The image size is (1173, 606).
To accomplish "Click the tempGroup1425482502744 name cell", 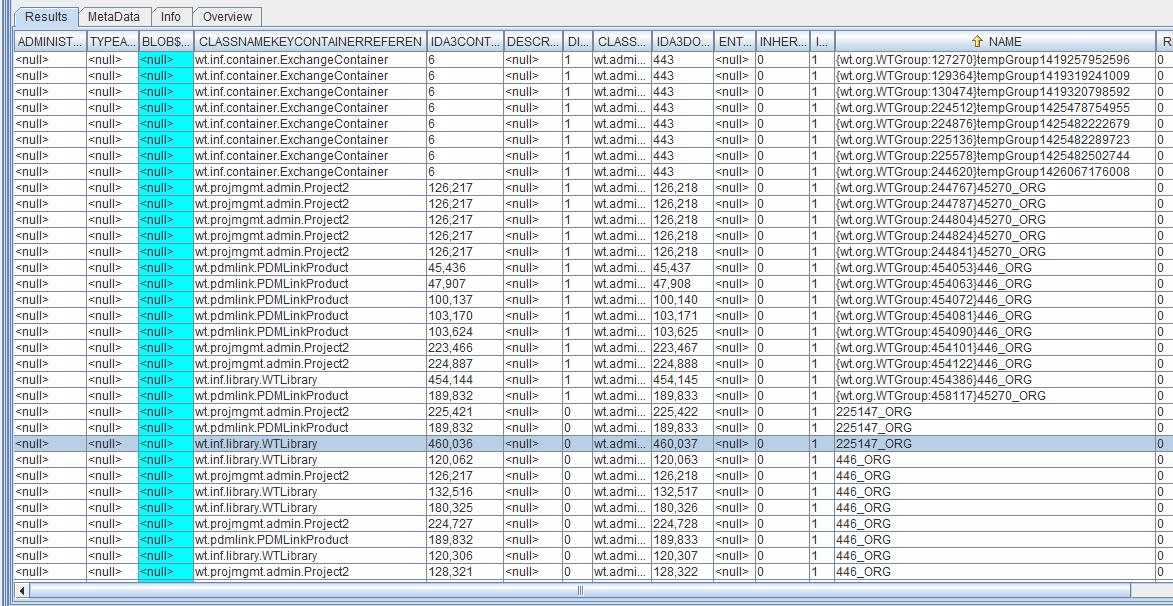I will (x=995, y=156).
